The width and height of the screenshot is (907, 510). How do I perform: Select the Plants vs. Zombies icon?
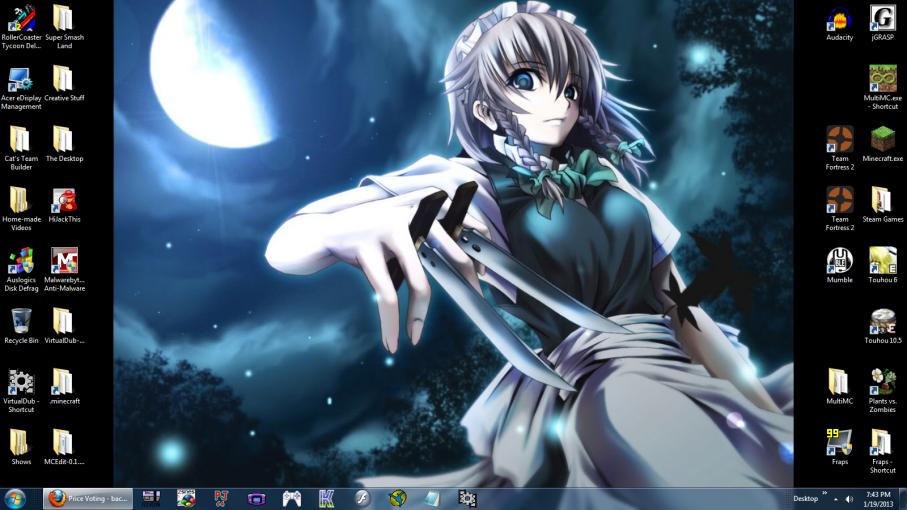(x=882, y=383)
